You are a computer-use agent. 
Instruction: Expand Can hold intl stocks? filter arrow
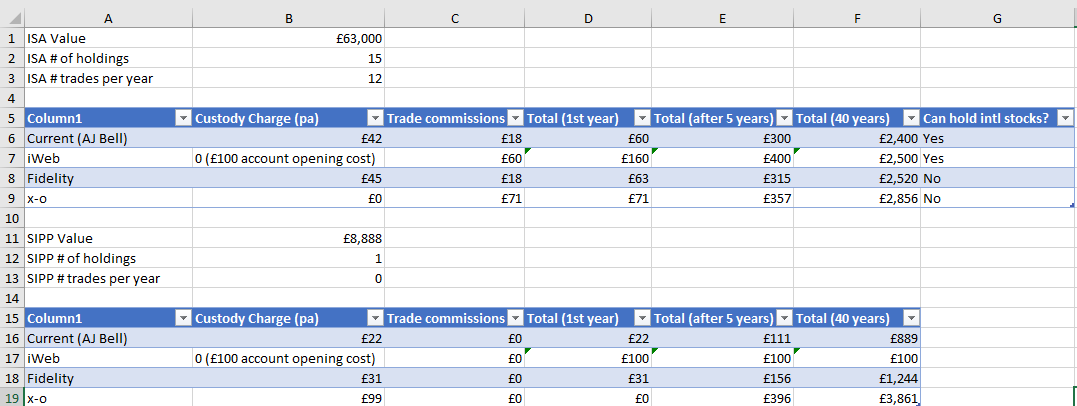click(x=1065, y=118)
